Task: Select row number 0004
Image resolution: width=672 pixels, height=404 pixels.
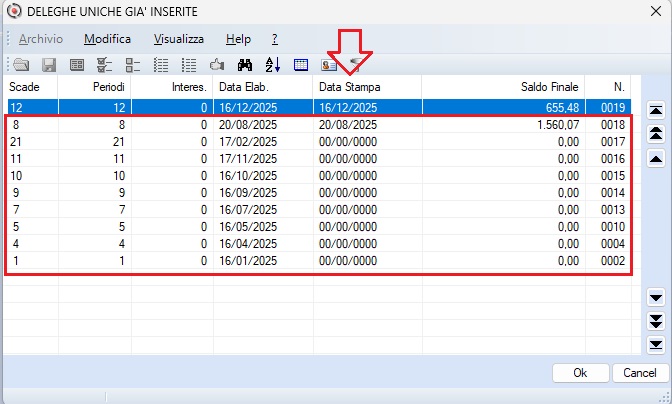Action: point(613,244)
